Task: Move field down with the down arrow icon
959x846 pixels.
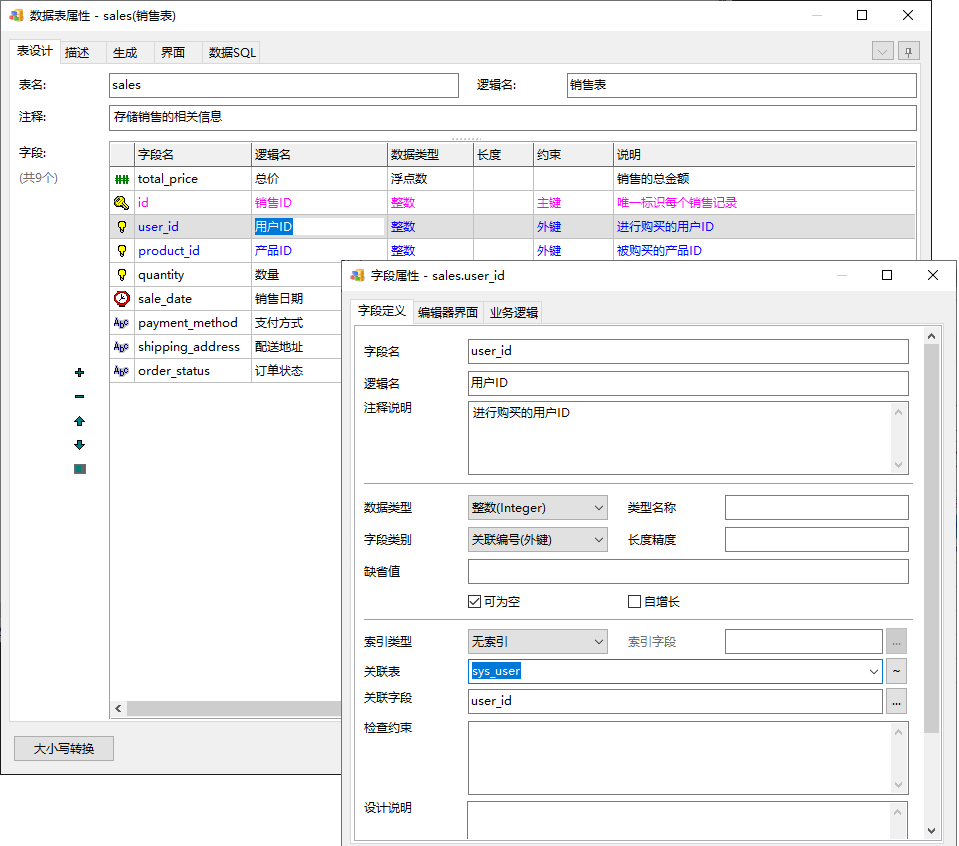Action: 80,445
